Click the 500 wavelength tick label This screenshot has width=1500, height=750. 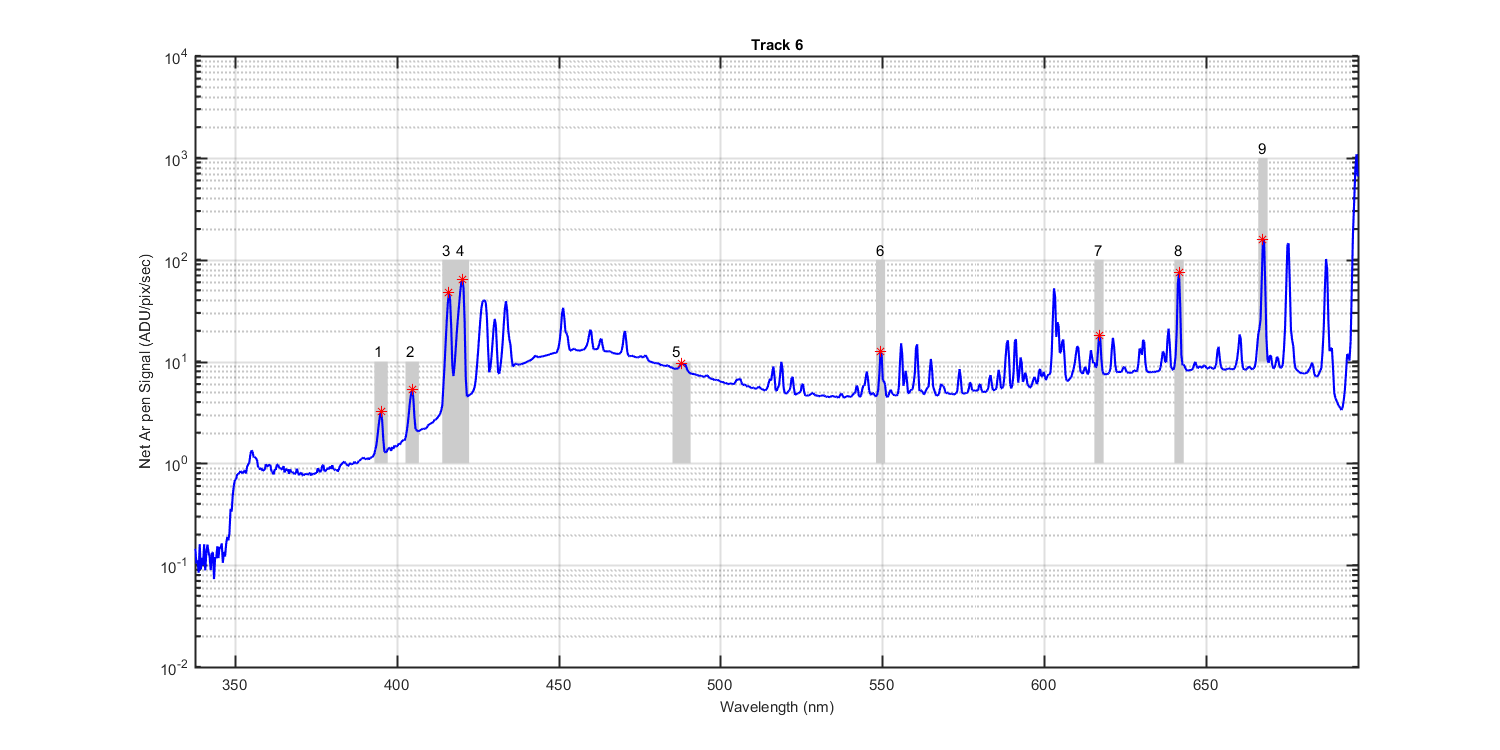coord(720,685)
